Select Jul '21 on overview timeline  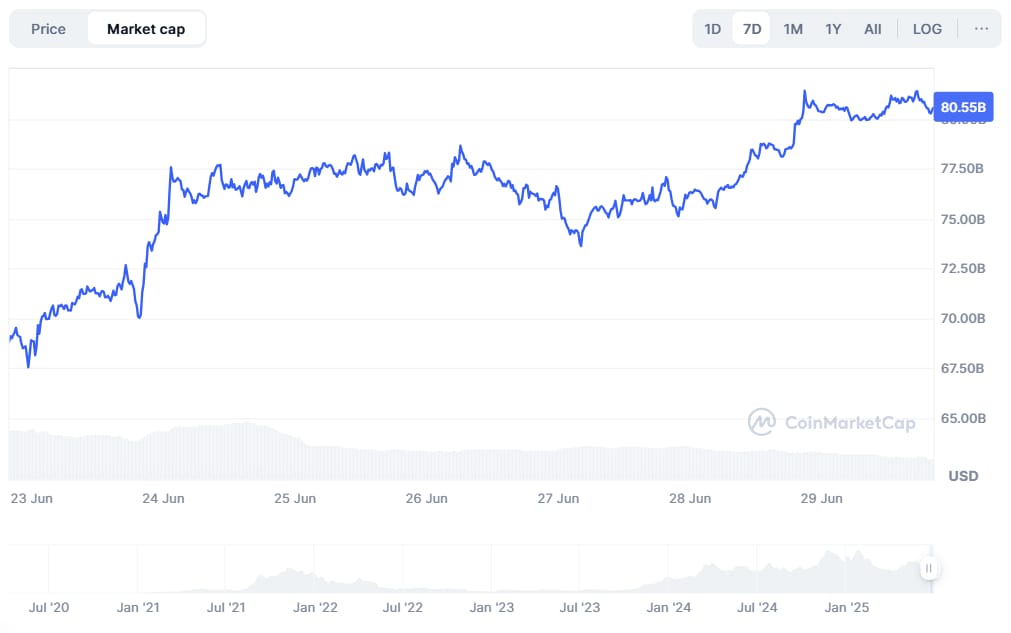226,607
